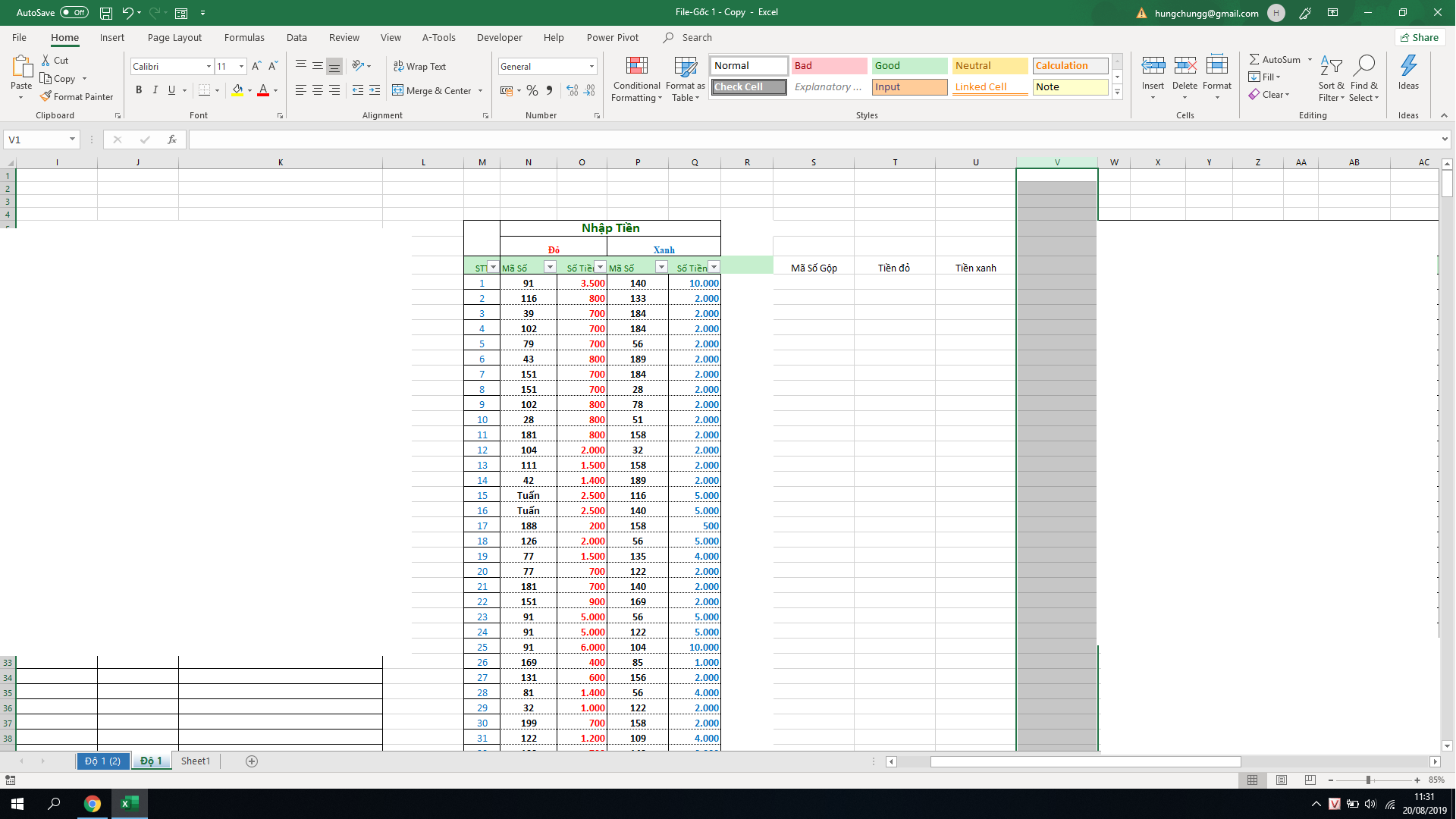This screenshot has width=1456, height=819.
Task: Click the Format Painter icon
Action: 46,96
